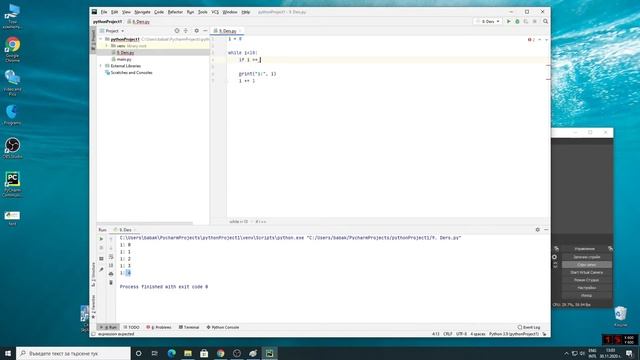Open the UTF-8 encoding selector
The image size is (640, 360).
(x=461, y=334)
